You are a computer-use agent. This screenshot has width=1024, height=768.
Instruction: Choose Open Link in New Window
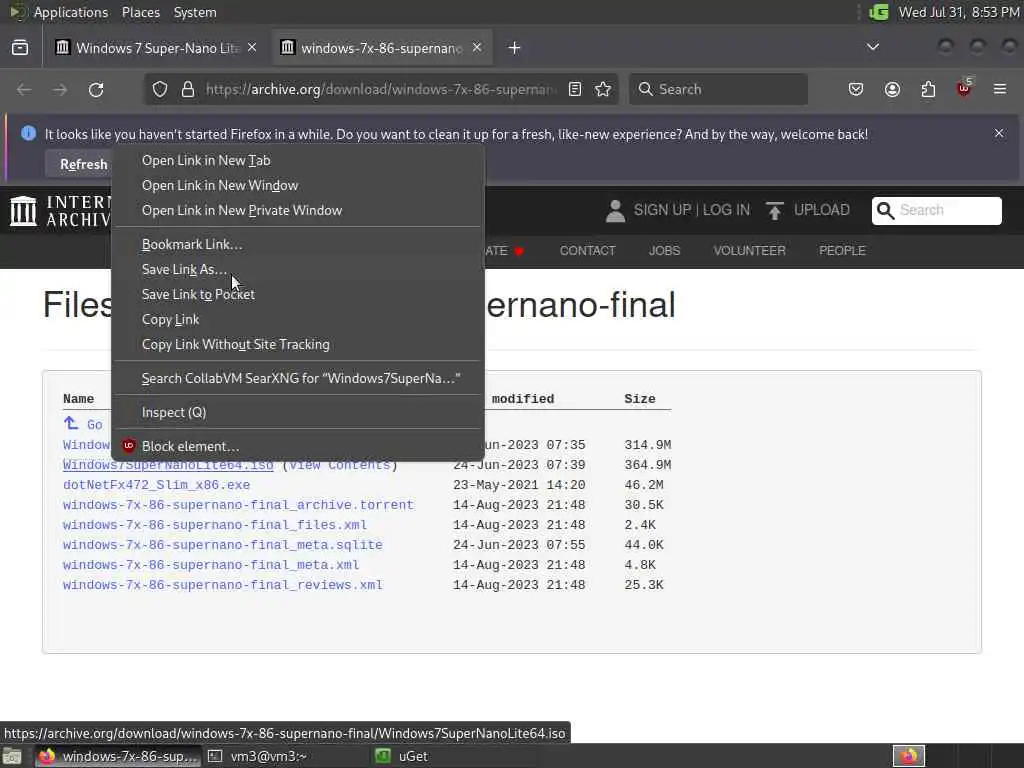(298, 185)
